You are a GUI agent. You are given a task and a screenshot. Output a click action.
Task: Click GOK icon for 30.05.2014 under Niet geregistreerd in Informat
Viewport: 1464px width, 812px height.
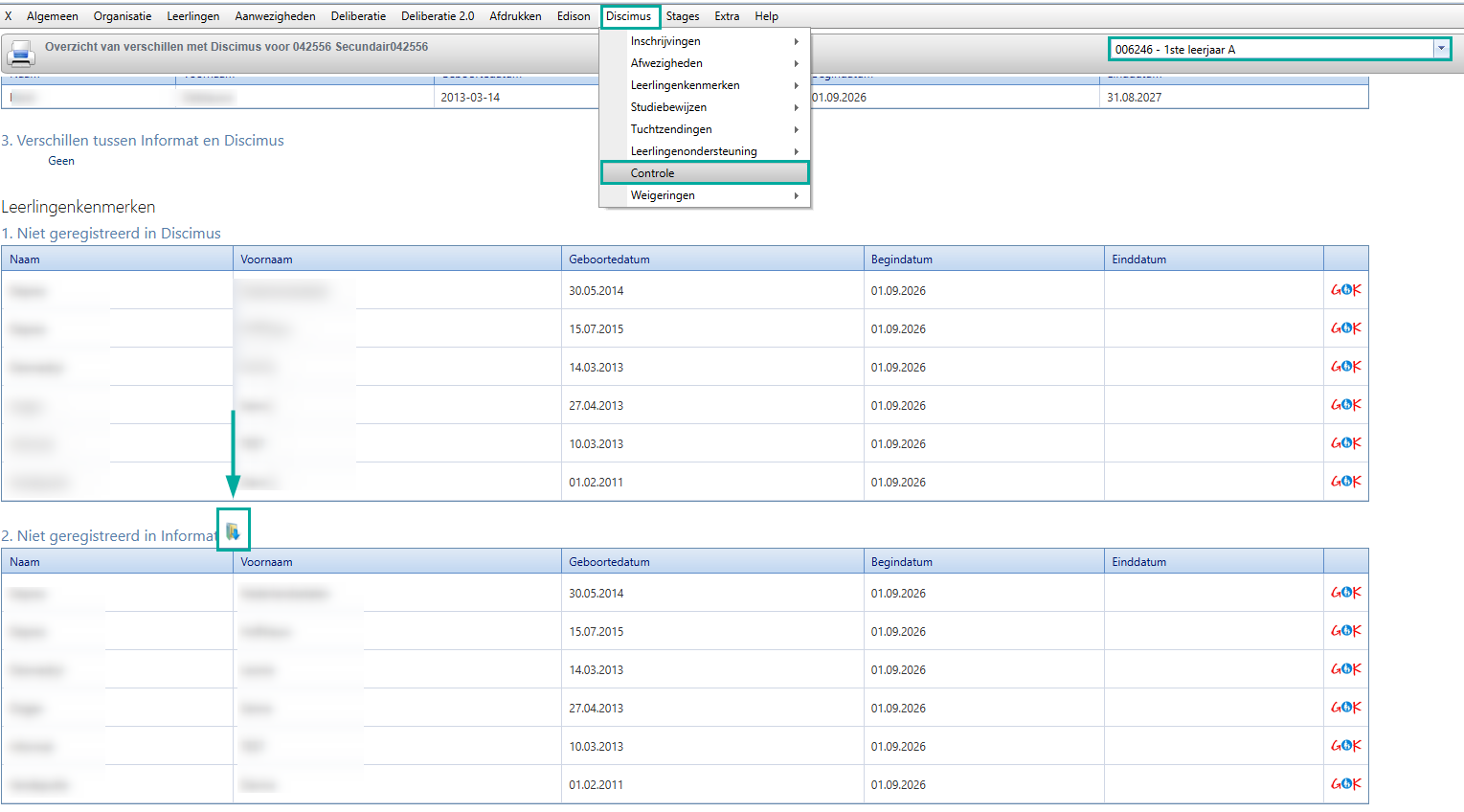pyautogui.click(x=1345, y=593)
